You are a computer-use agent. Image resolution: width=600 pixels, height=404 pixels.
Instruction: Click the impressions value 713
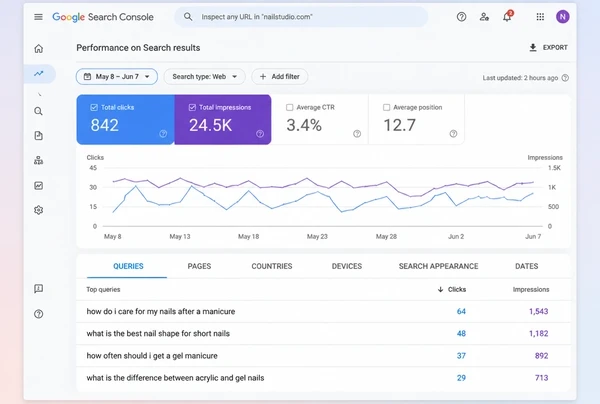[x=541, y=378]
